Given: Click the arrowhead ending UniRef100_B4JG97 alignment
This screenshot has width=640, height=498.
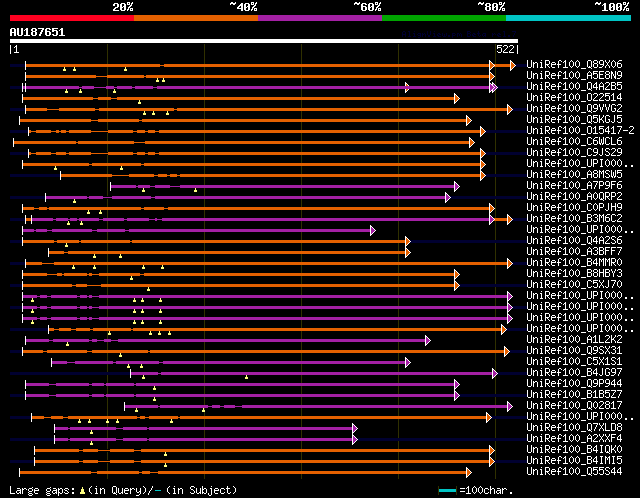Looking at the screenshot, I should pos(495,374).
